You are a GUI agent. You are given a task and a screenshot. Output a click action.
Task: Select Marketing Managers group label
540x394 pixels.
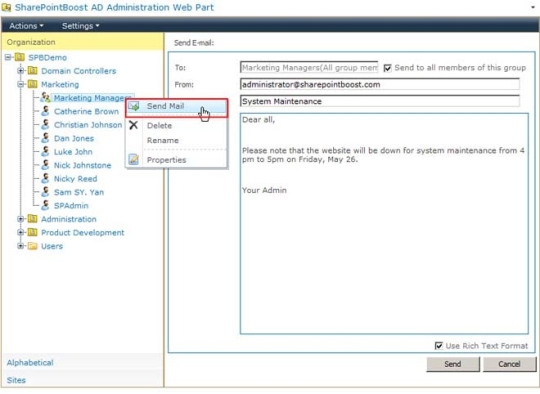(92, 98)
